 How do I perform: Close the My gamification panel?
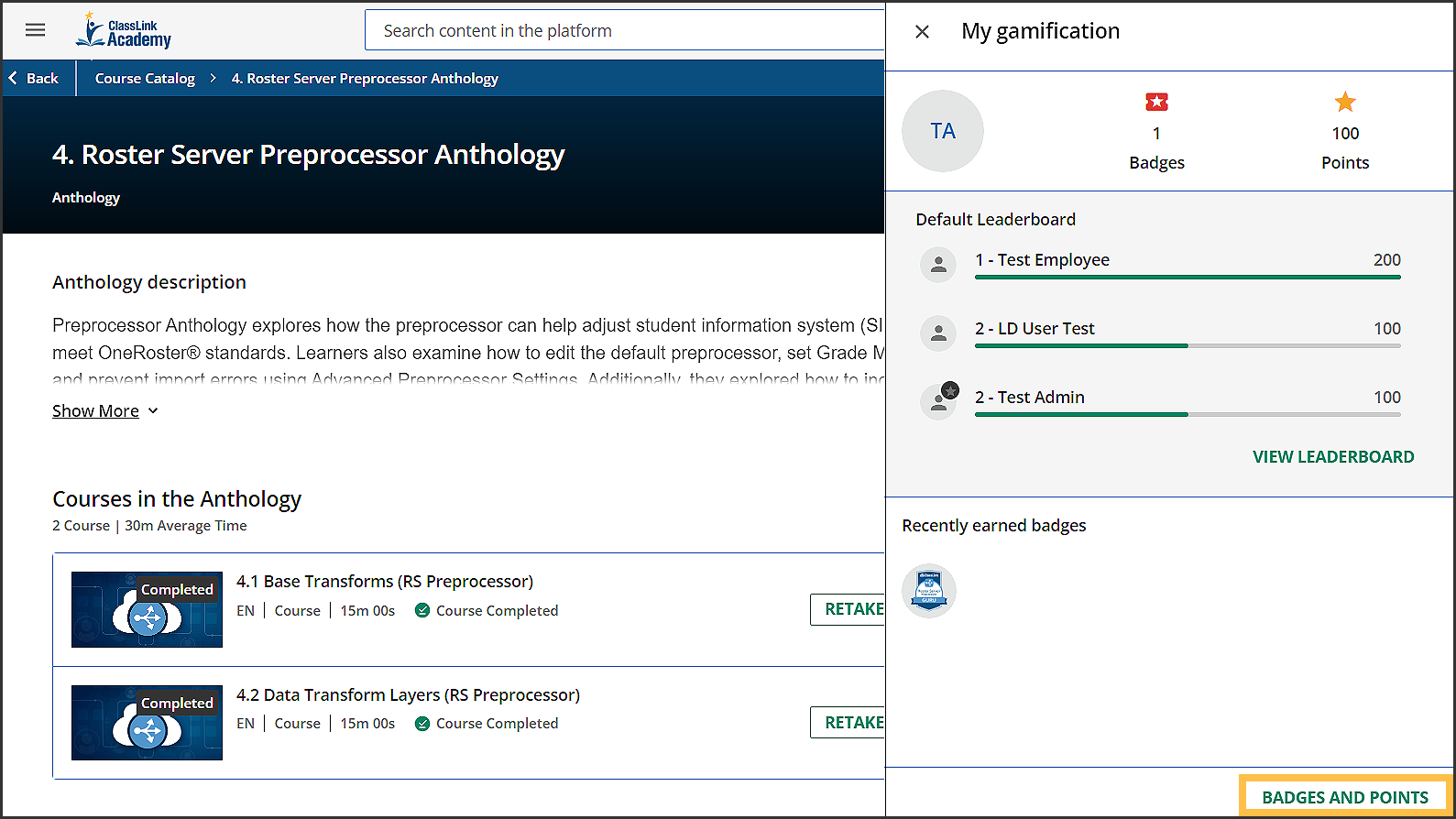point(922,32)
